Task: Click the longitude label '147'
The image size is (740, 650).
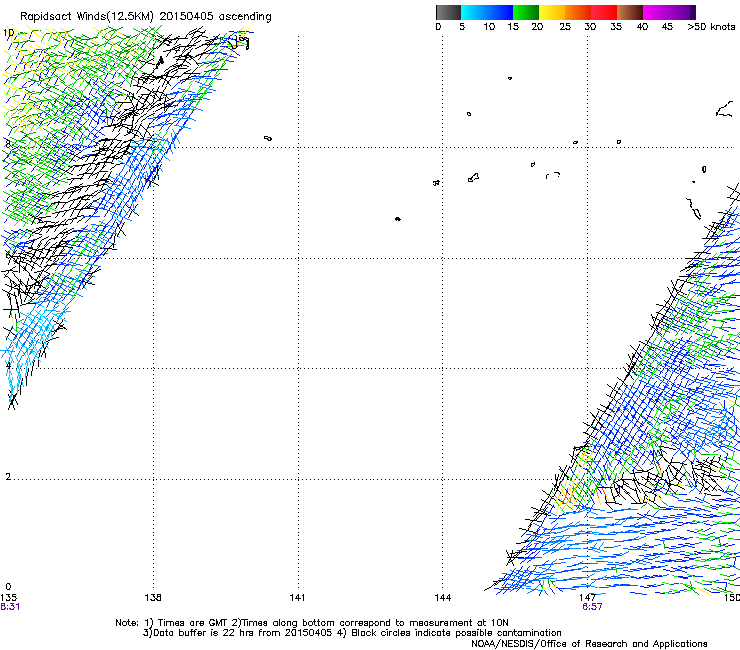Action: click(588, 598)
